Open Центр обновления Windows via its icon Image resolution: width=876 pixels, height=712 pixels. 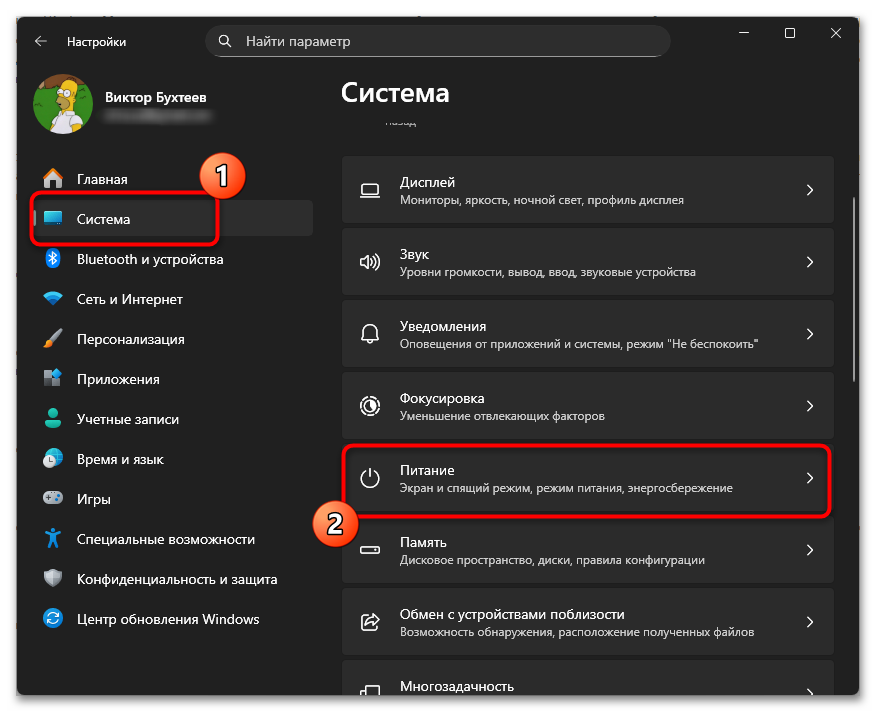[x=51, y=619]
